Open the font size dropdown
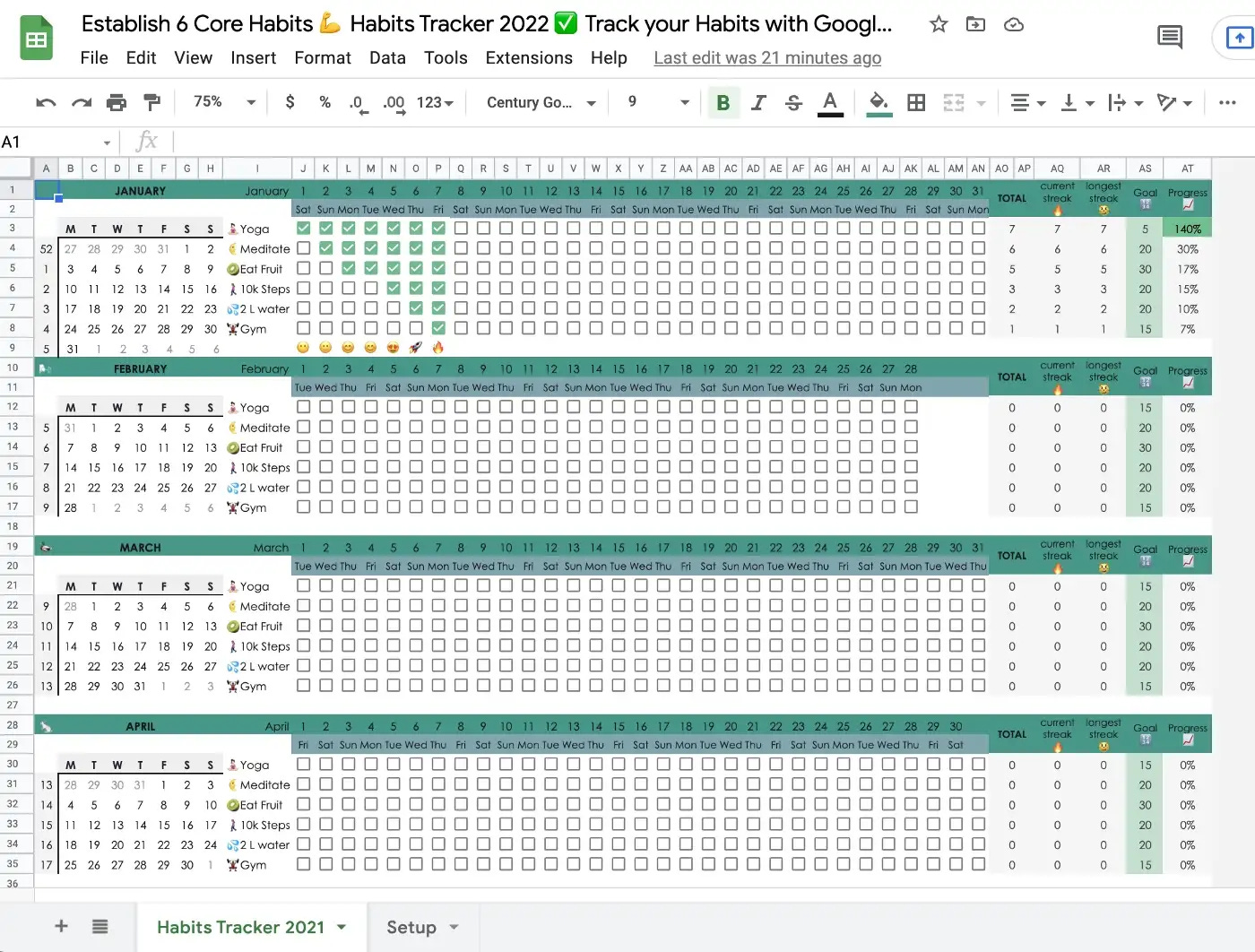Screen dimensions: 1255x952 point(657,102)
